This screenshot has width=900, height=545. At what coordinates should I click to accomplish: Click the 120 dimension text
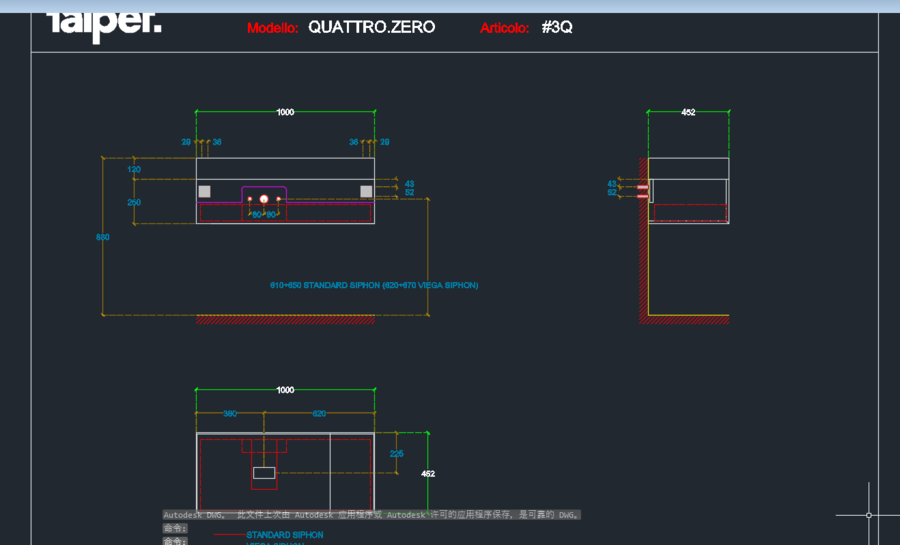click(134, 169)
